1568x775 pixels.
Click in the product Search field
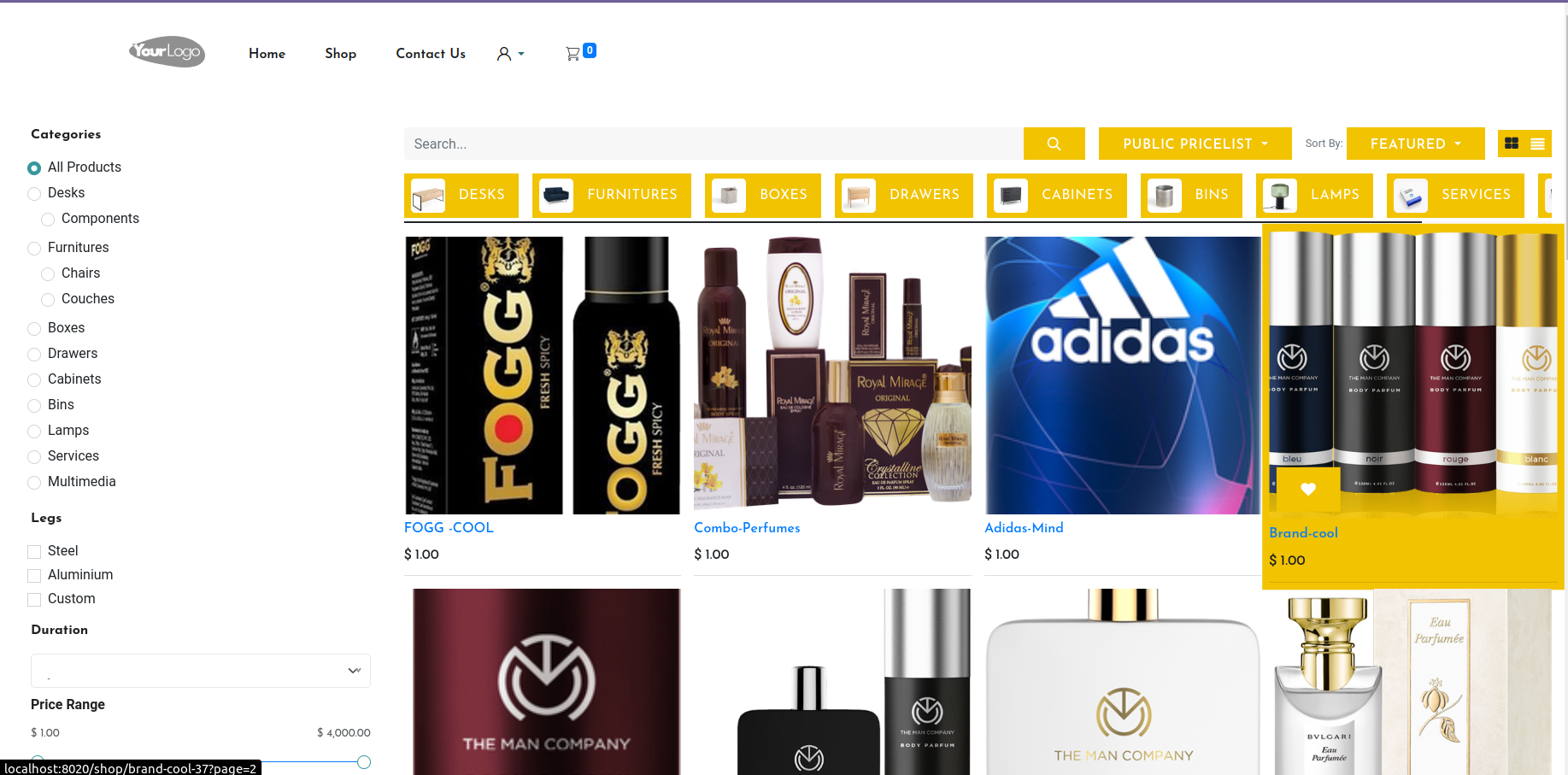[x=714, y=144]
